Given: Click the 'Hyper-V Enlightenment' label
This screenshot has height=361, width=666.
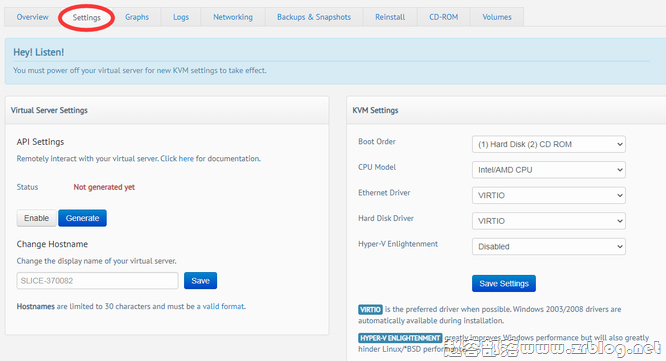Looking at the screenshot, I should coord(398,244).
